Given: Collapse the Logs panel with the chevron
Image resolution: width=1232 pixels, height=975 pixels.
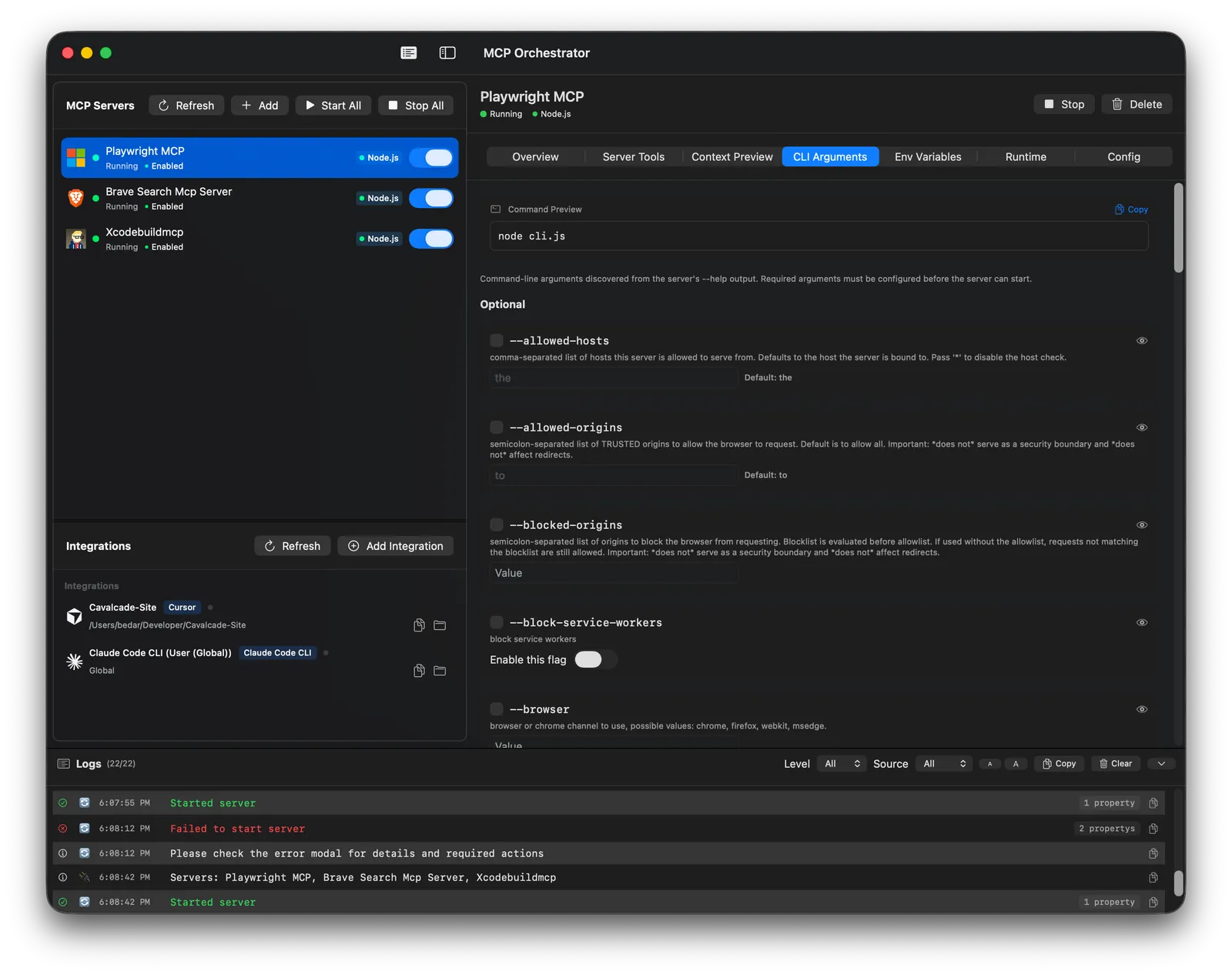Looking at the screenshot, I should click(x=1160, y=763).
